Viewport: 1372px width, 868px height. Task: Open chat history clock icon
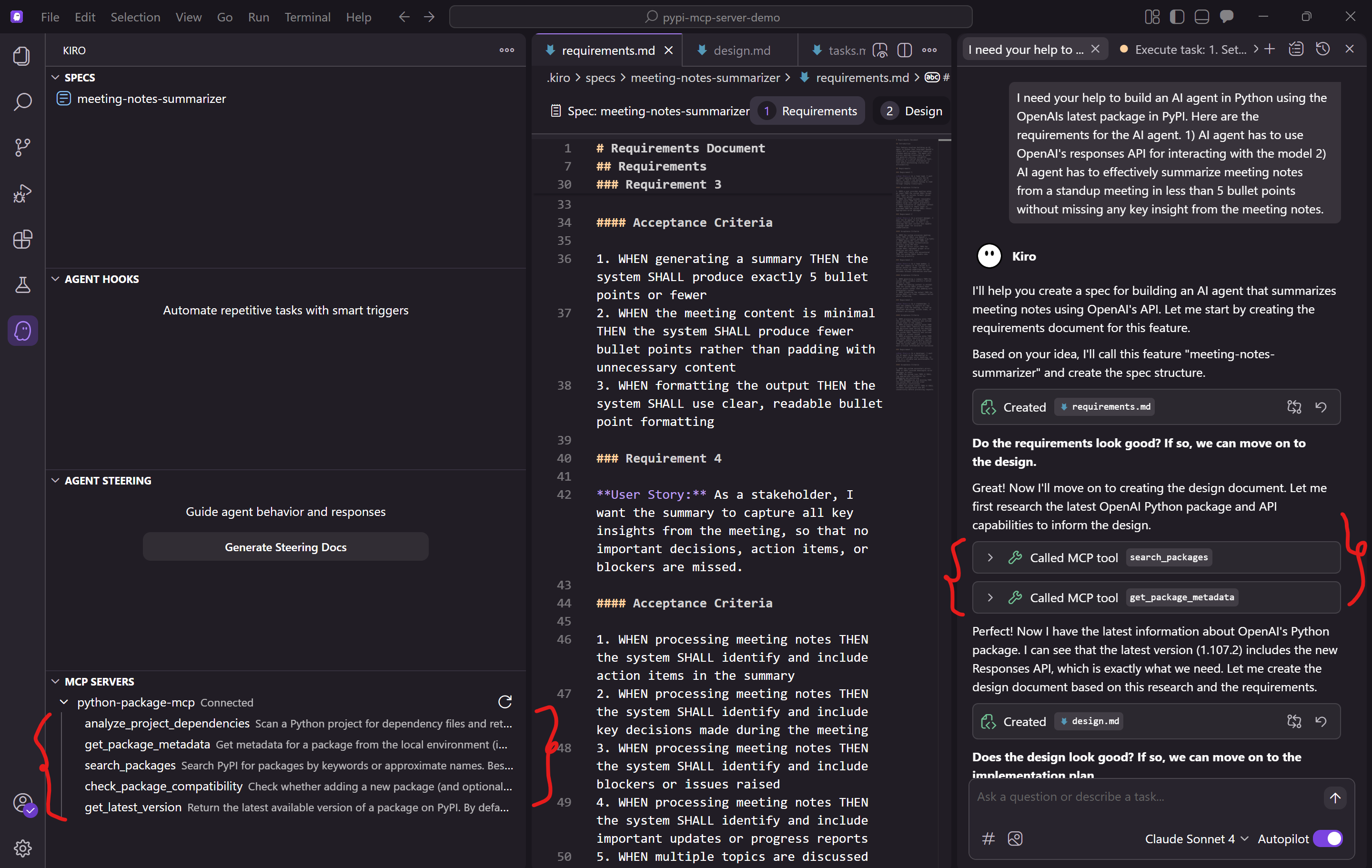point(1323,49)
